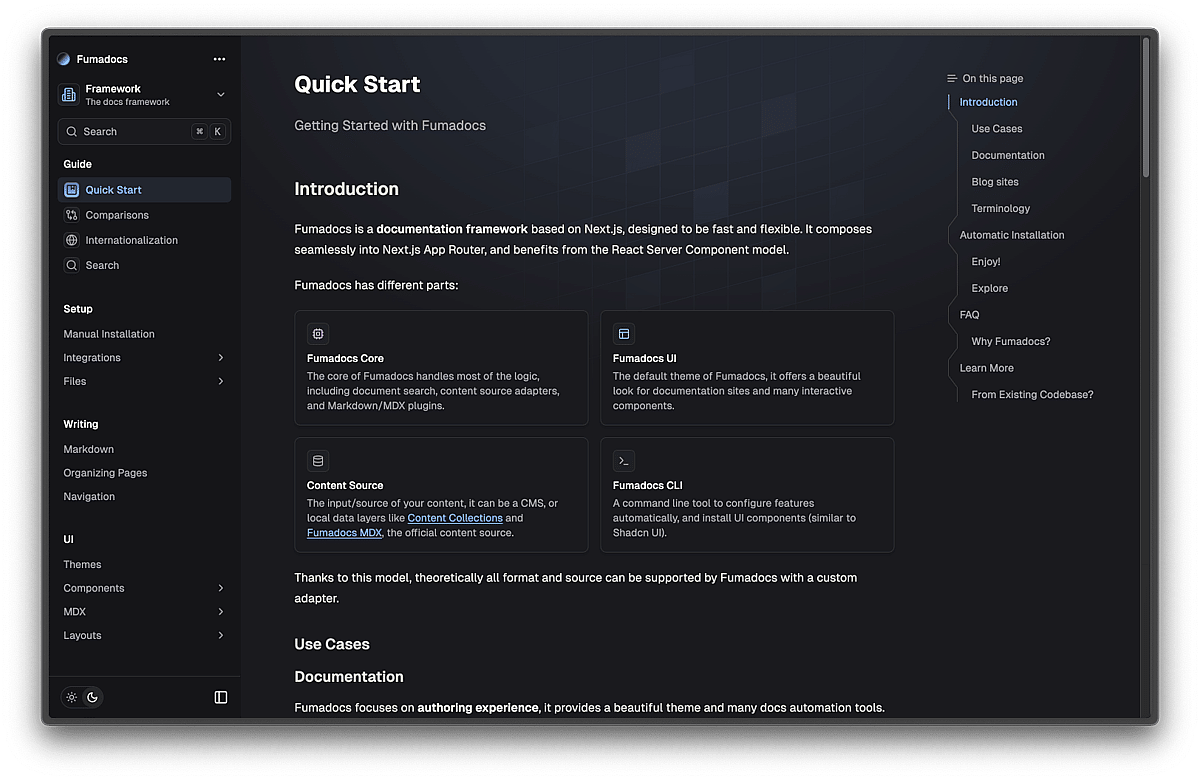Follow the Fumadocs MDX link
The height and width of the screenshot is (780, 1200).
344,533
